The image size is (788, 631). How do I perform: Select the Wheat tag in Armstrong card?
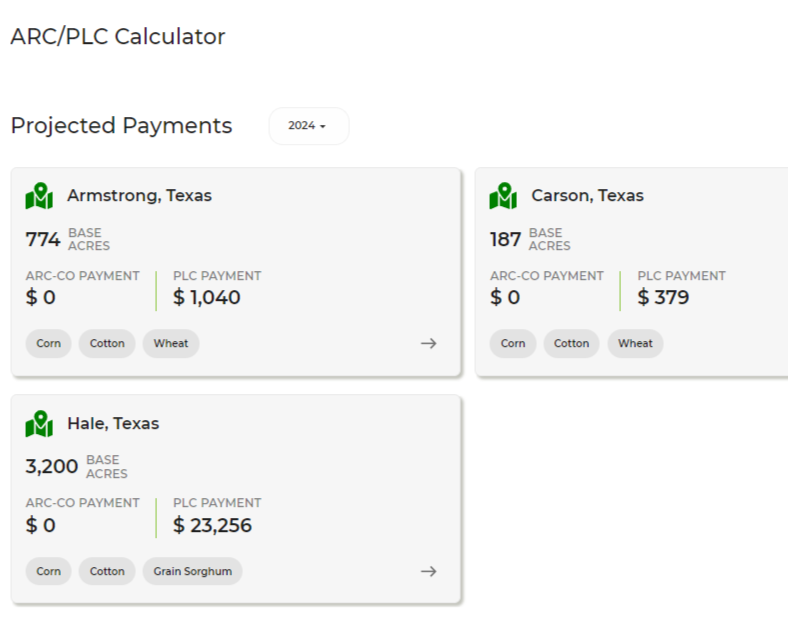coord(171,343)
